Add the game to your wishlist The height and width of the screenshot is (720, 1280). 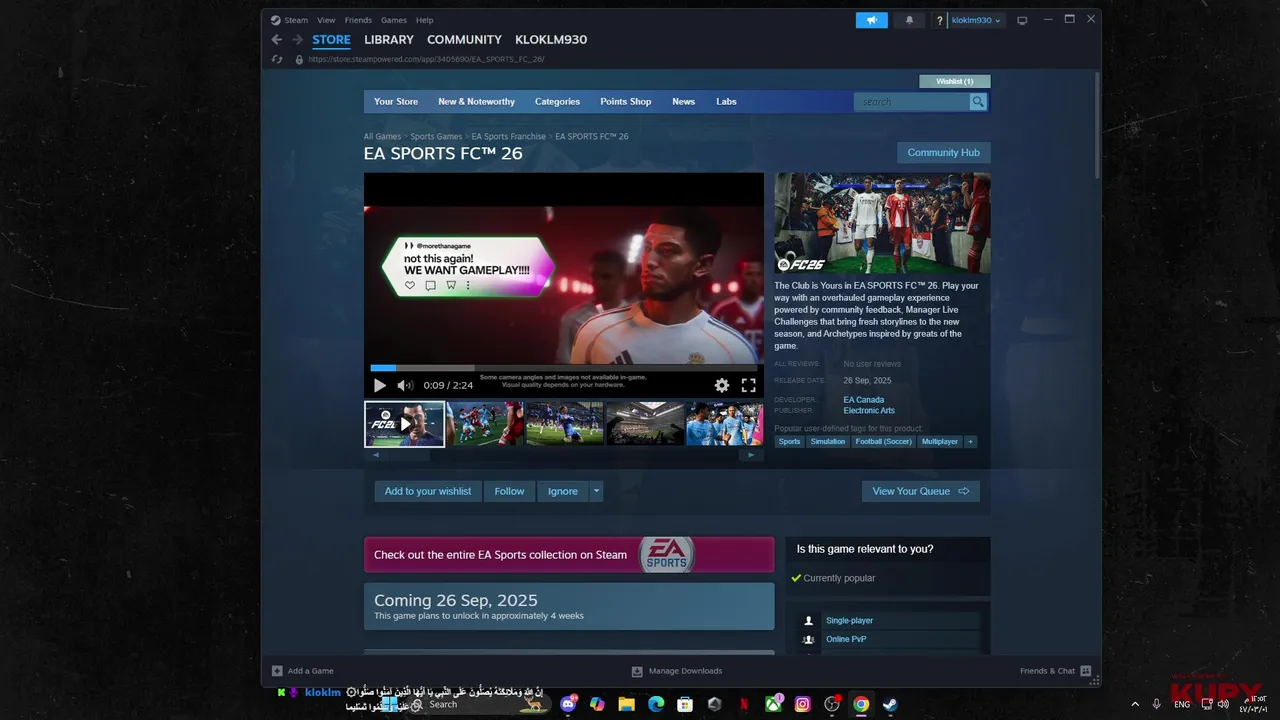pos(428,491)
